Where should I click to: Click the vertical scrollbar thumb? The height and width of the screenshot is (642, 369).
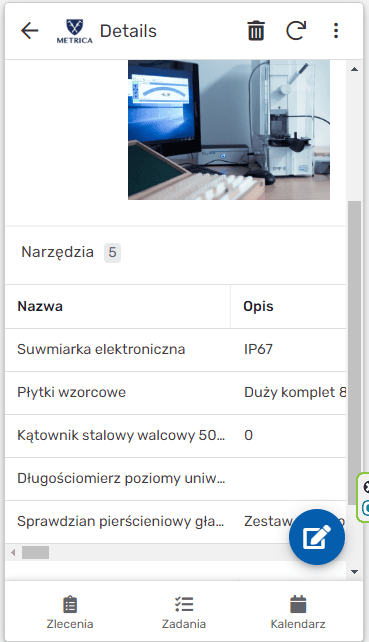(355, 353)
